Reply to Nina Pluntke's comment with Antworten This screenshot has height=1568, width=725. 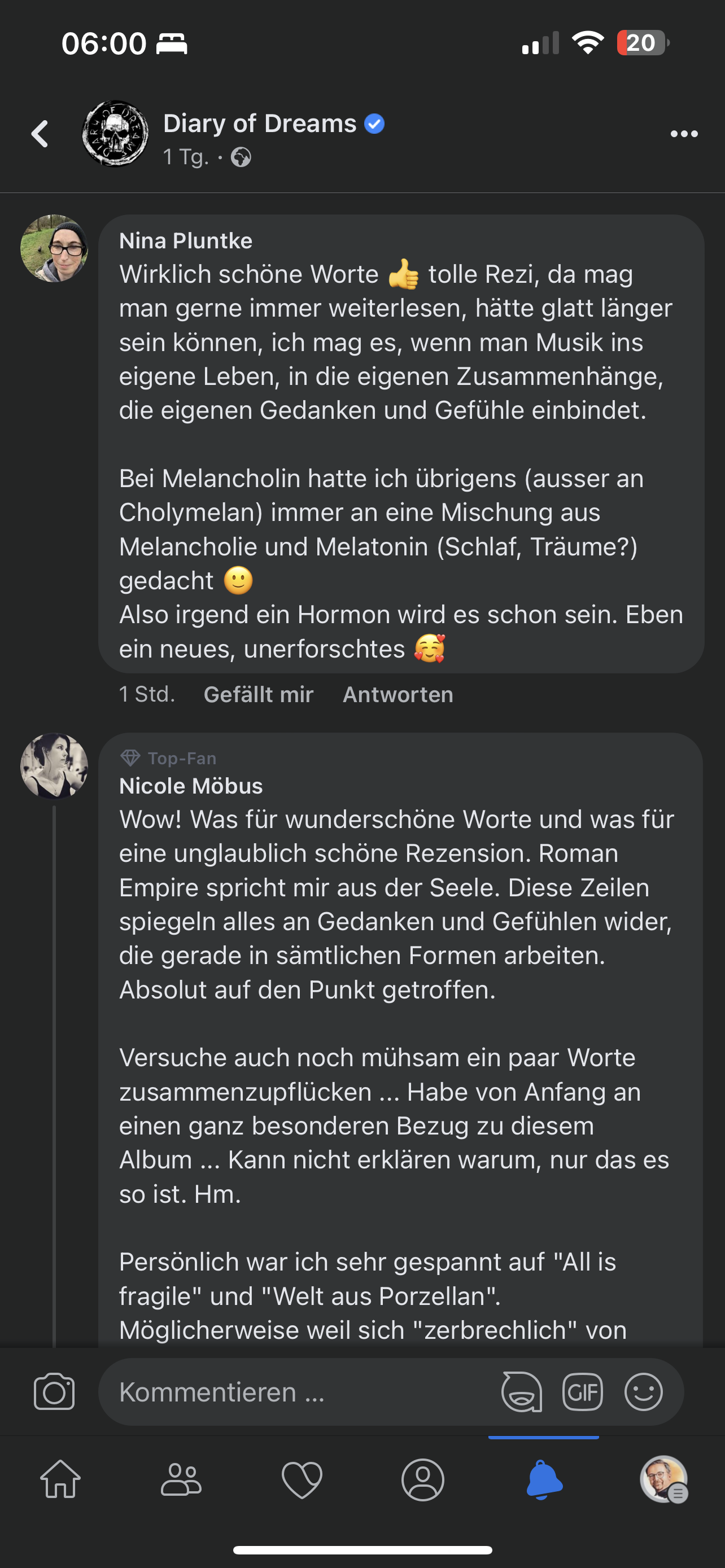(x=398, y=694)
